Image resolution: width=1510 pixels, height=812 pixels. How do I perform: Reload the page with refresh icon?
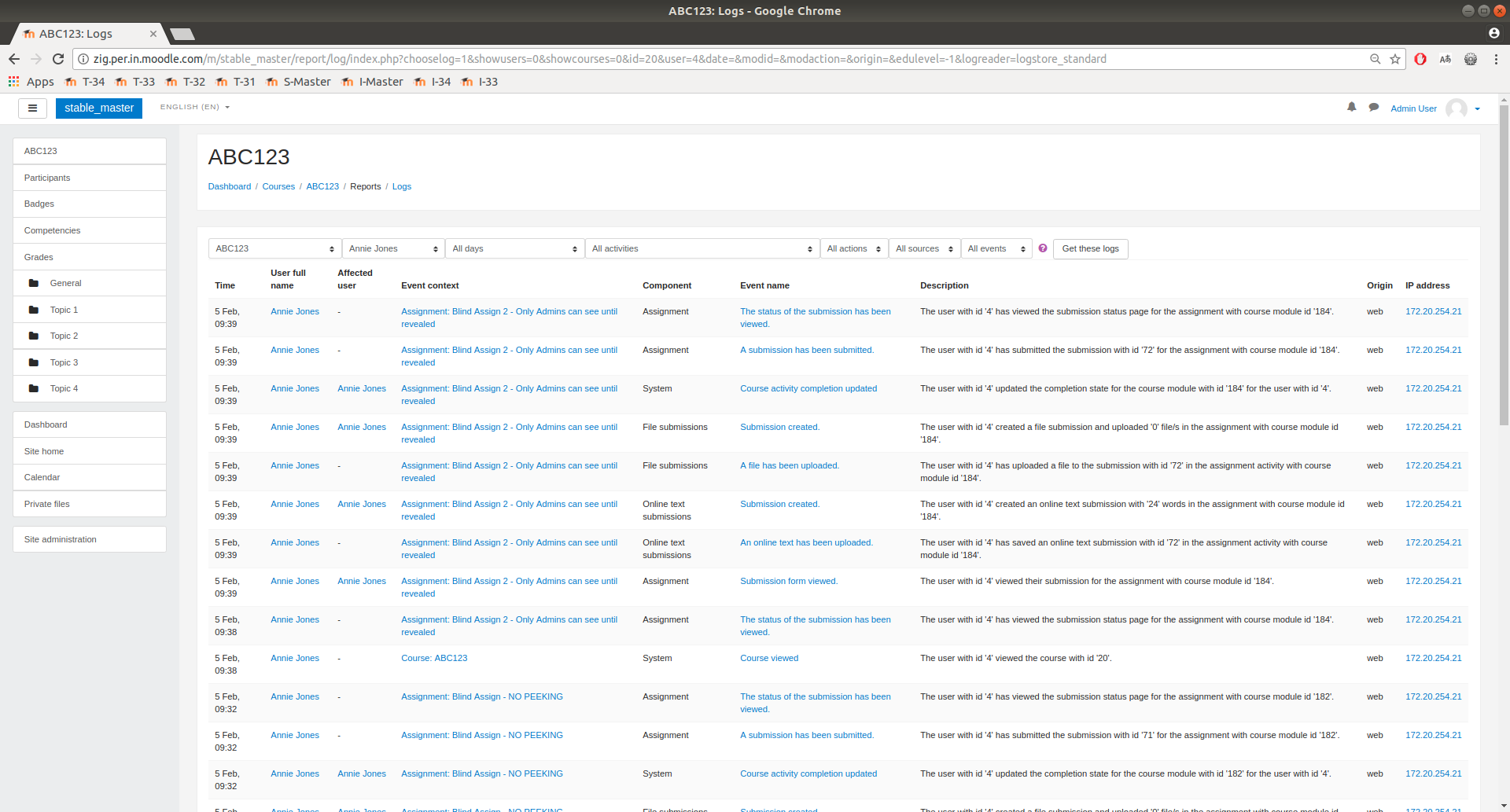click(58, 59)
